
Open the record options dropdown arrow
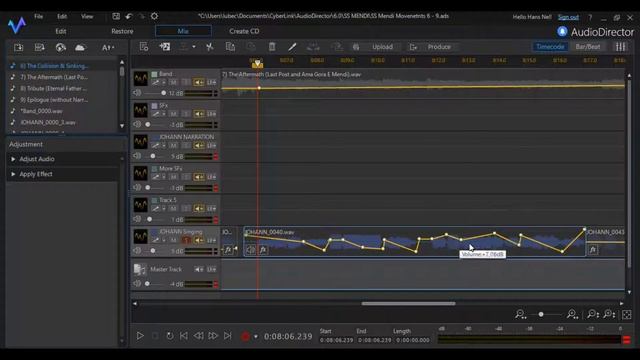click(x=256, y=337)
